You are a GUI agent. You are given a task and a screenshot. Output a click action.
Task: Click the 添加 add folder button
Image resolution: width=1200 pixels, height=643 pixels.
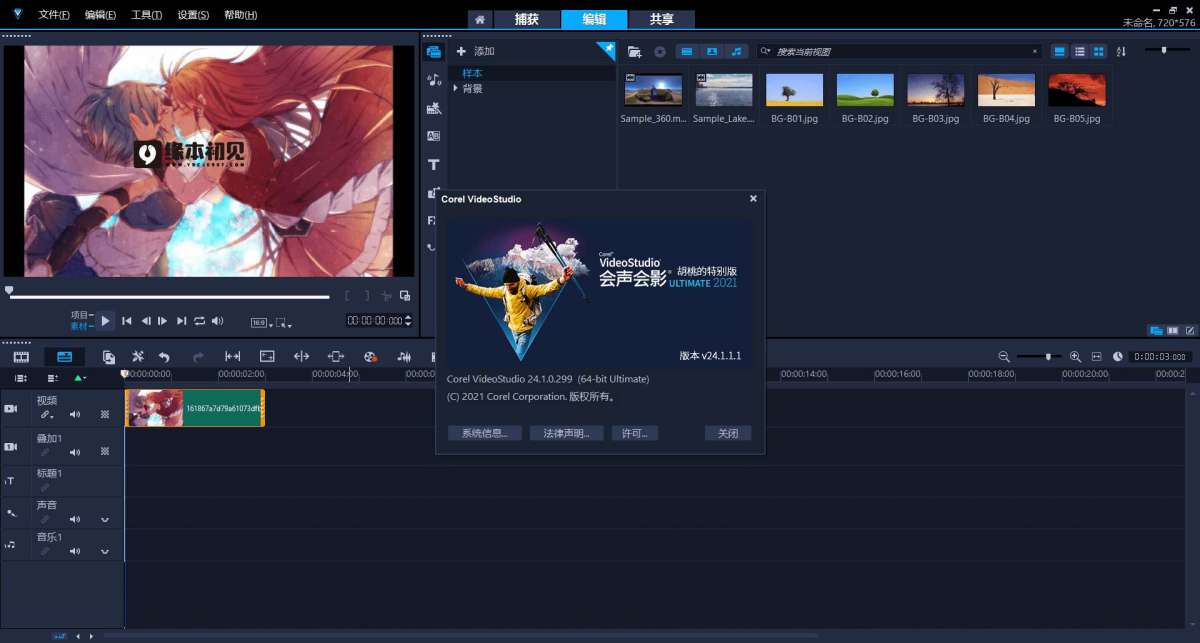[476, 51]
